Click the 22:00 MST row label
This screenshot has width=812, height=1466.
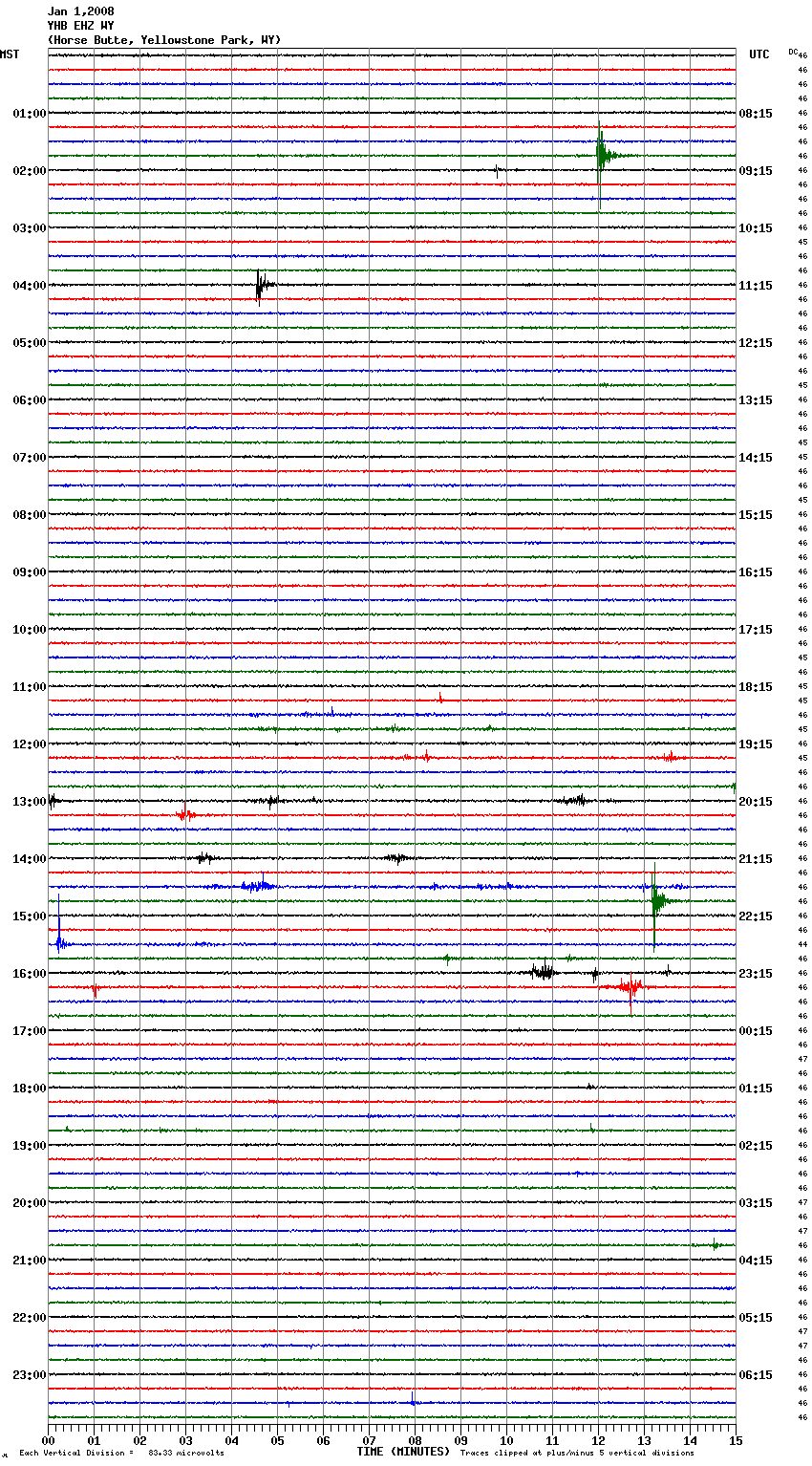pos(29,1318)
